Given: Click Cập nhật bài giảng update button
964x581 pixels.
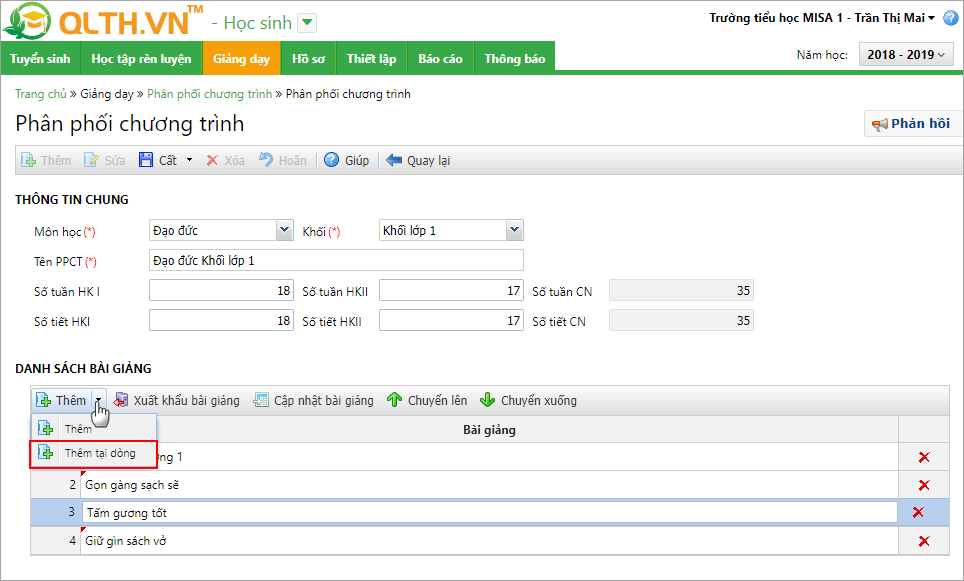Looking at the screenshot, I should click(x=314, y=400).
